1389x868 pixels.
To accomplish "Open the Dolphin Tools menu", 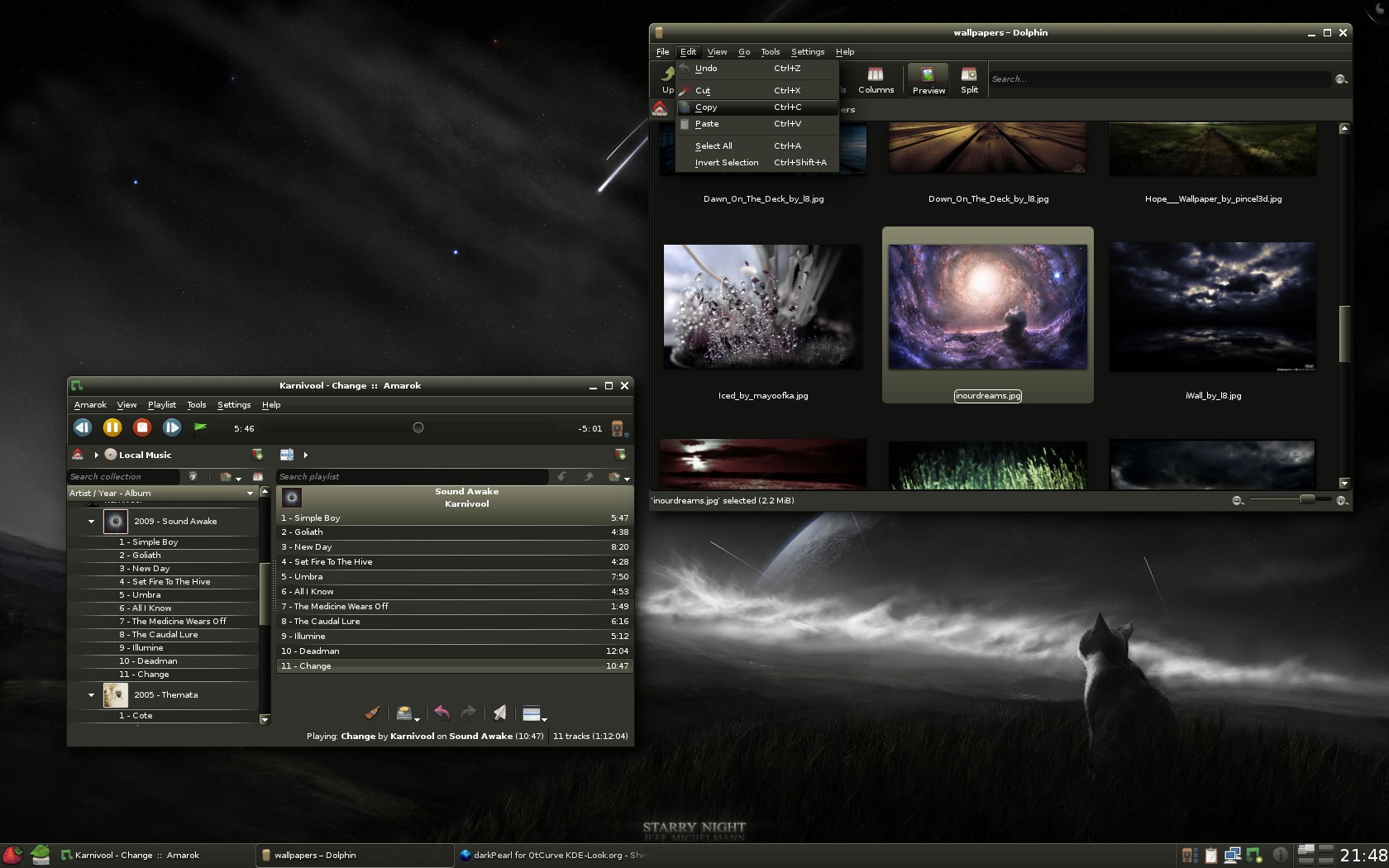I will pos(770,51).
